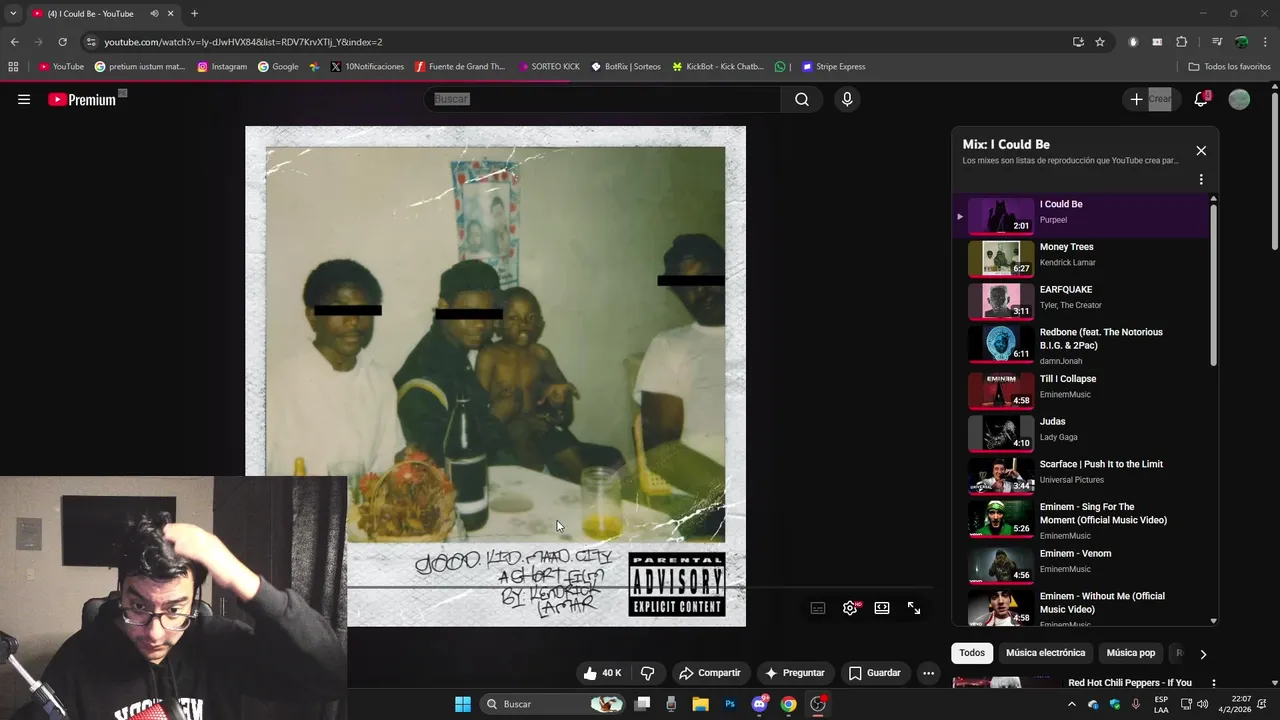Open the Chrome apps grid in bookmarks bar
Image resolution: width=1280 pixels, height=720 pixels.
point(13,67)
